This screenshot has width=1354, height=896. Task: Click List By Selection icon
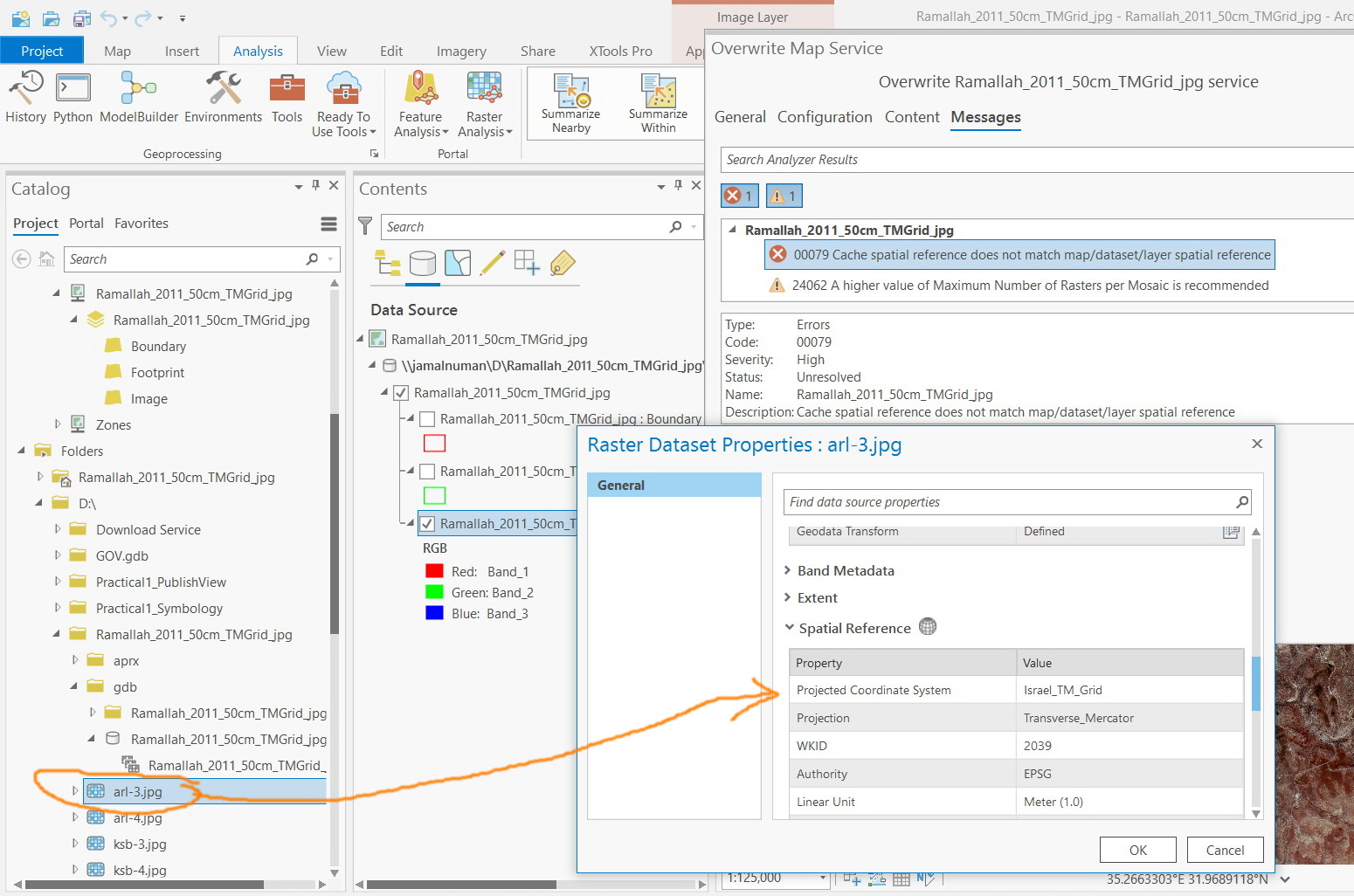pos(458,263)
